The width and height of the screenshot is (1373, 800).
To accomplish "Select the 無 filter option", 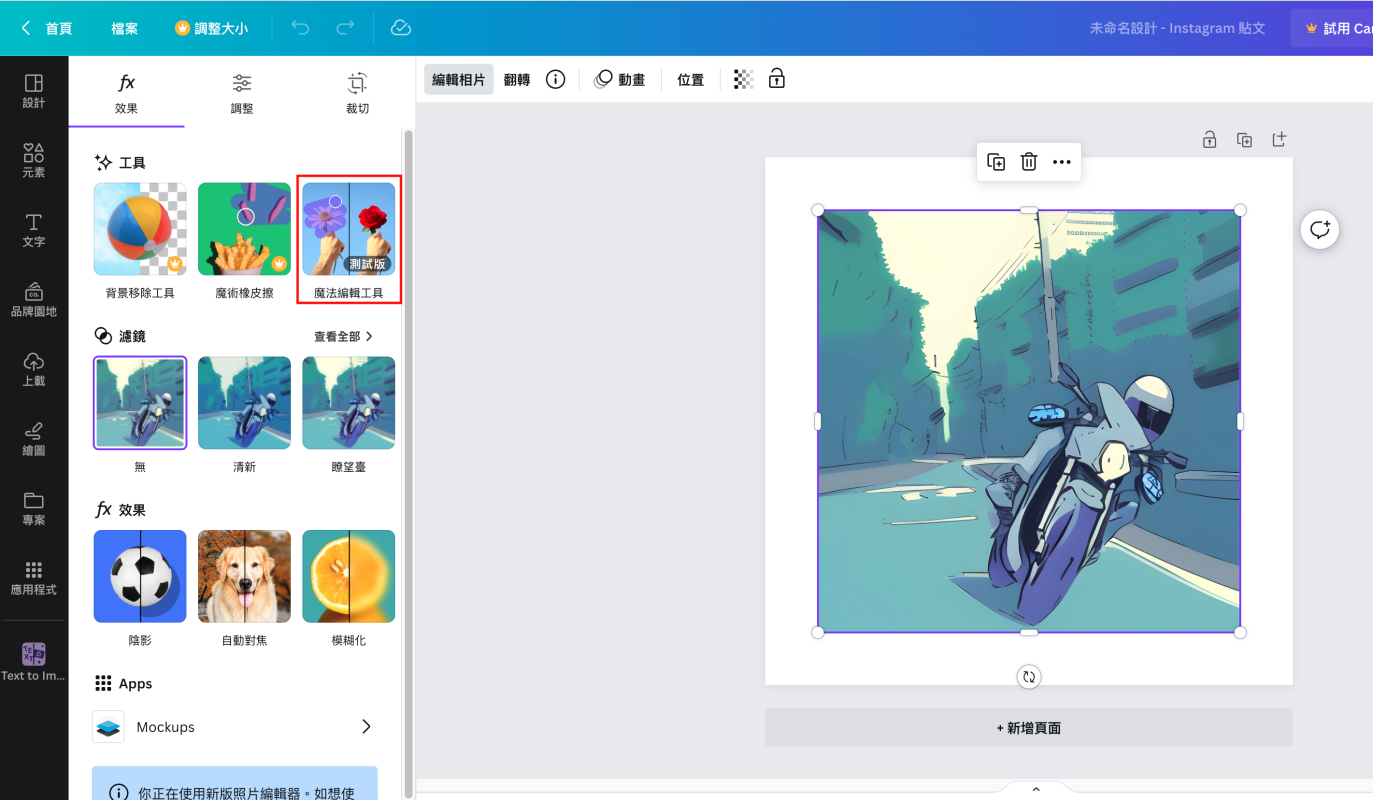I will click(140, 403).
